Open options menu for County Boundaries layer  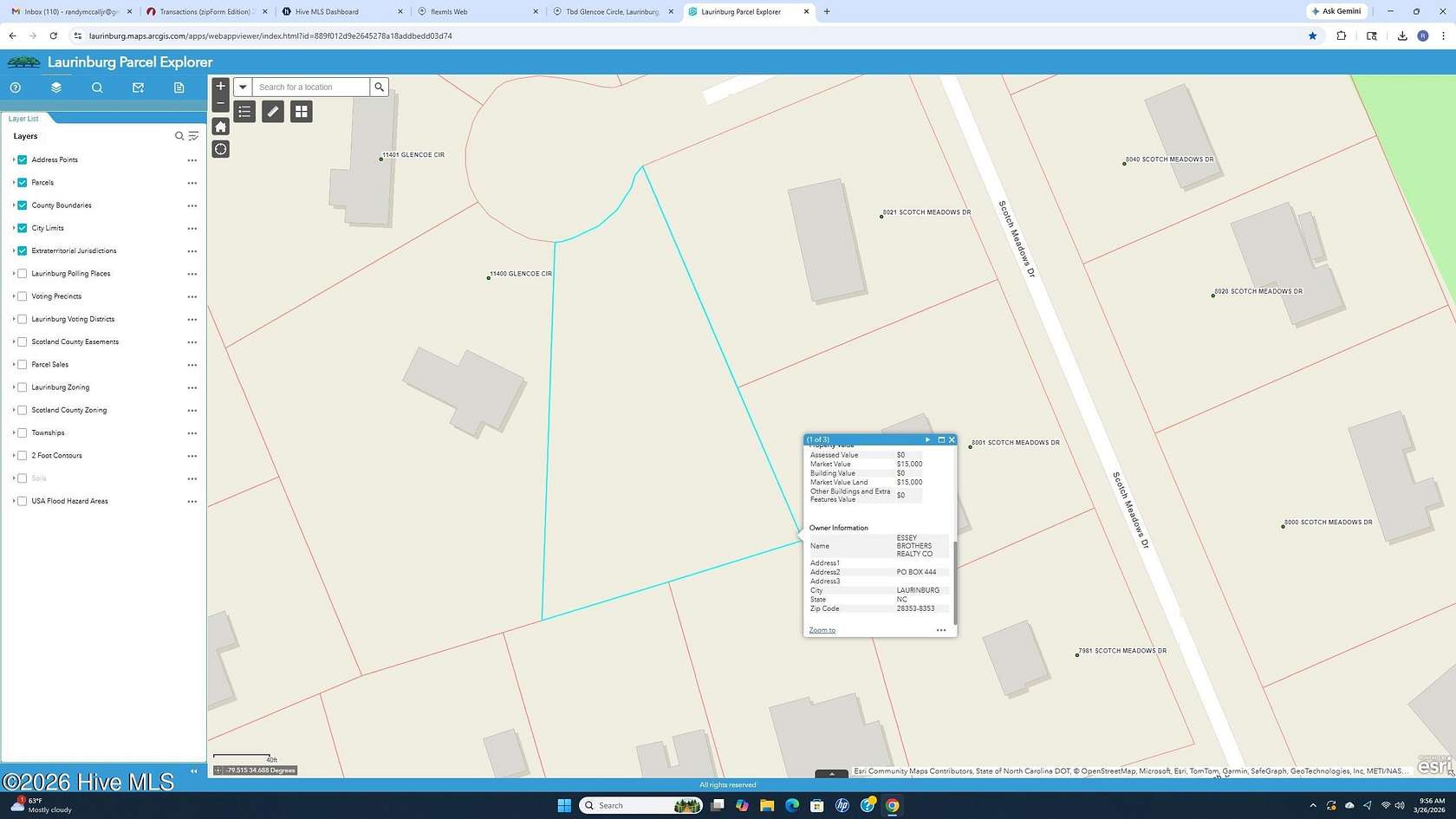(x=192, y=205)
